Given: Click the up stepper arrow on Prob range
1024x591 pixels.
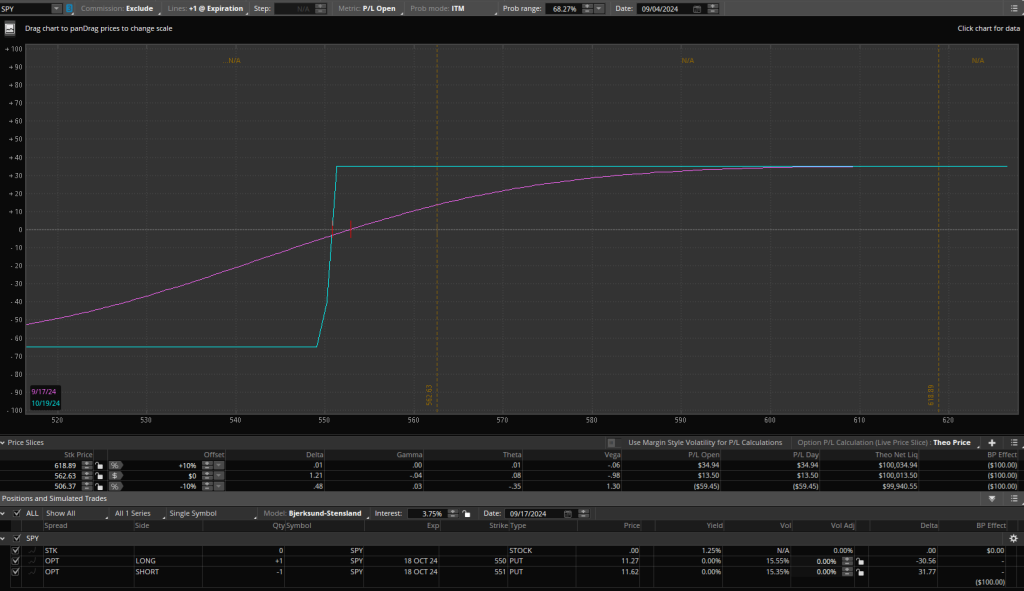Looking at the screenshot, I should point(588,5).
